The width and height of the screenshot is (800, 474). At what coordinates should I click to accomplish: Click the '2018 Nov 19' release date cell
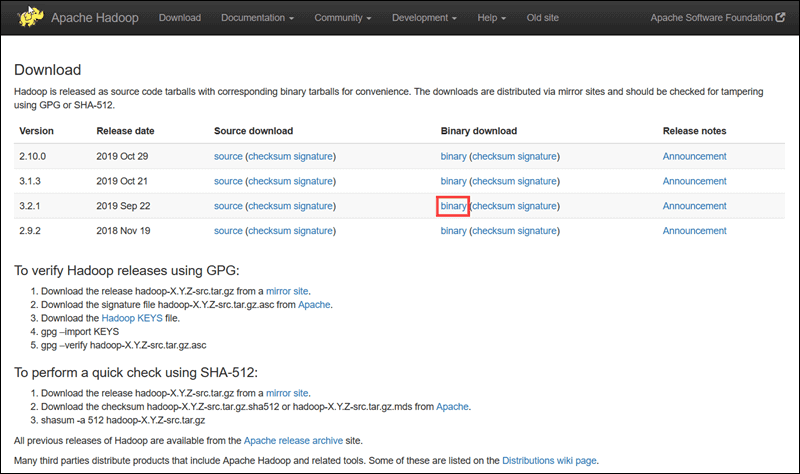123,231
